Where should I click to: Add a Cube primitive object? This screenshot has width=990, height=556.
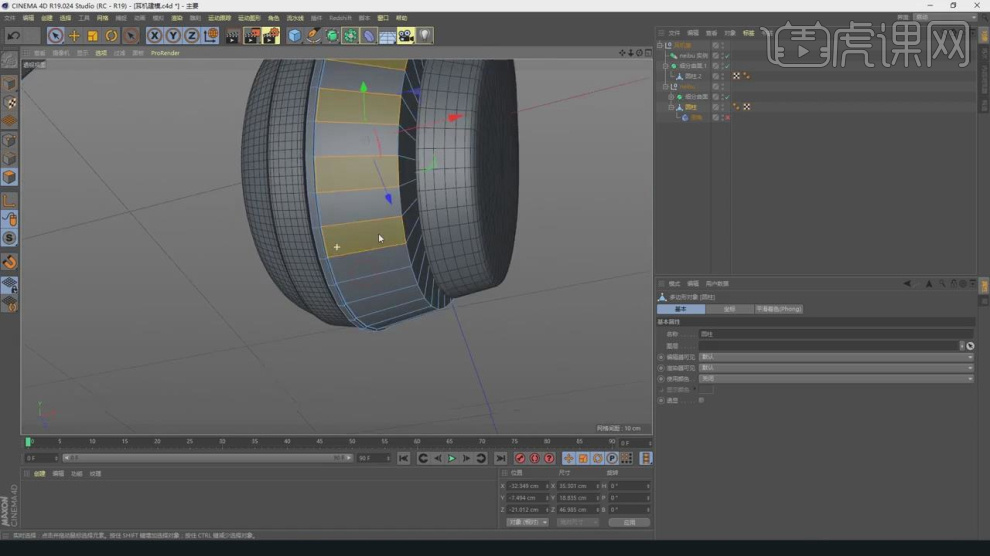[x=294, y=36]
